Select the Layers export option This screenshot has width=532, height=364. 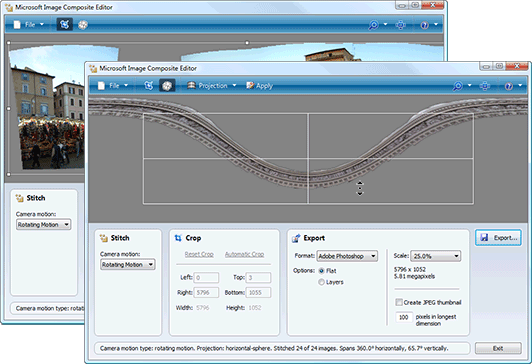(321, 282)
